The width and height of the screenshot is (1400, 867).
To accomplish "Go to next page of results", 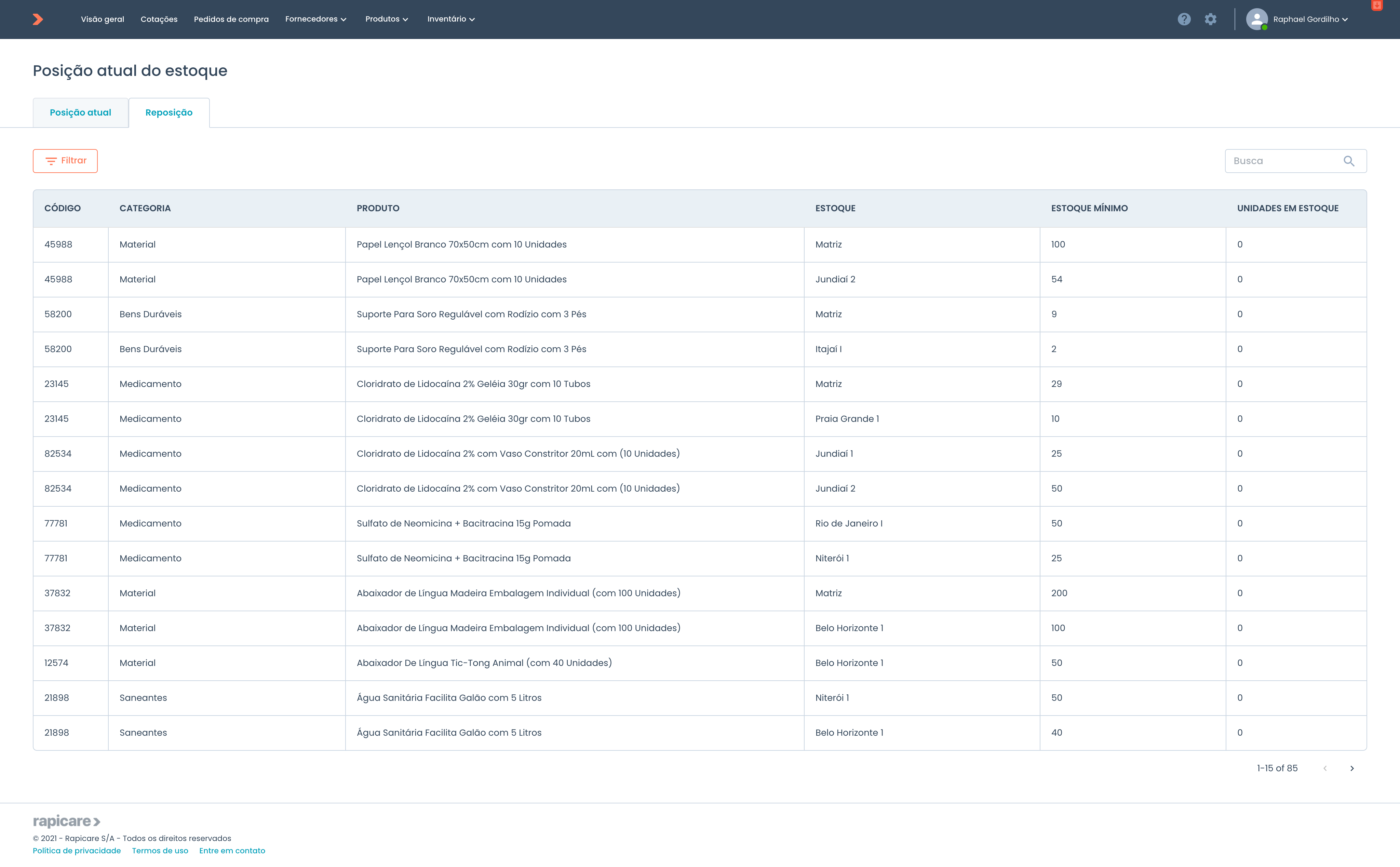I will click(x=1352, y=769).
